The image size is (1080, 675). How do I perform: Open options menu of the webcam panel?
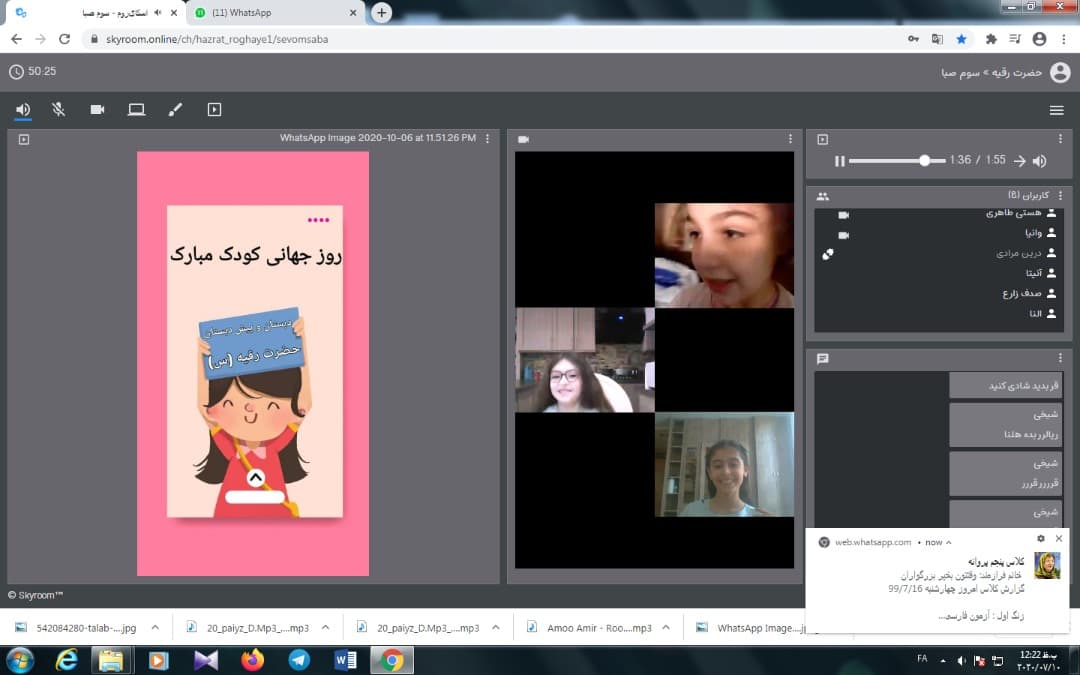point(790,139)
